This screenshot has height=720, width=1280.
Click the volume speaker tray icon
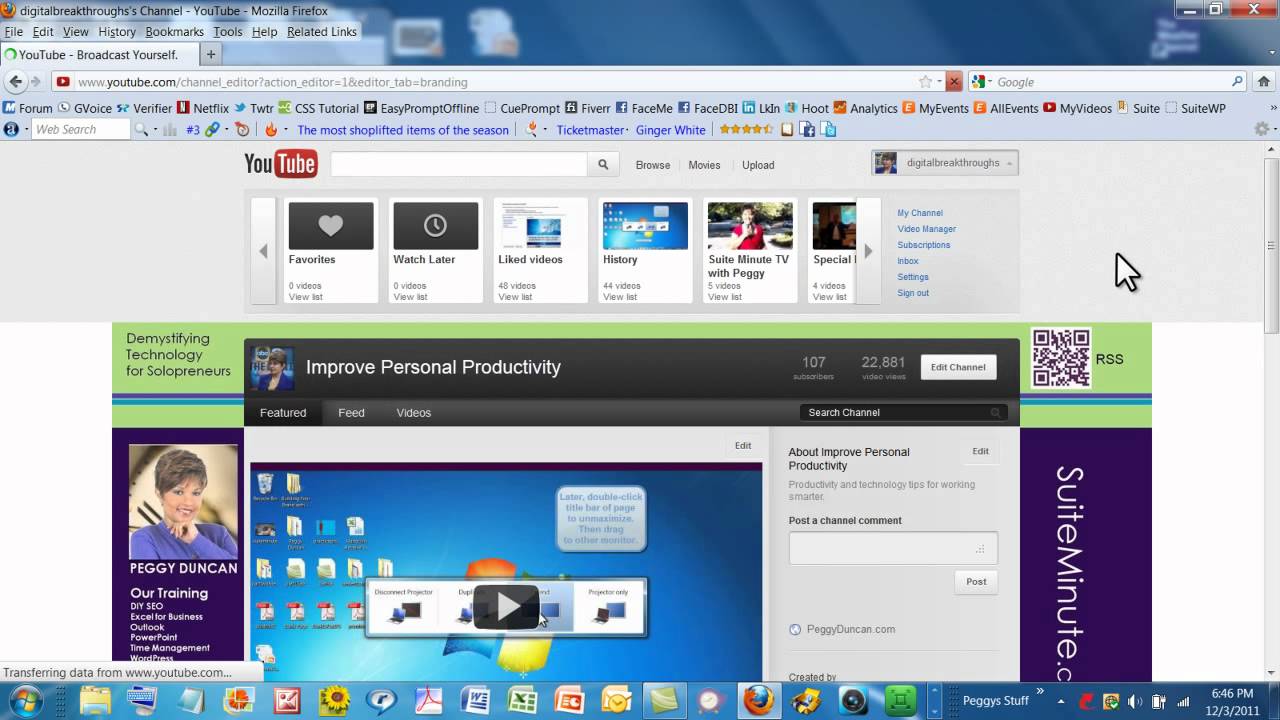(1135, 701)
